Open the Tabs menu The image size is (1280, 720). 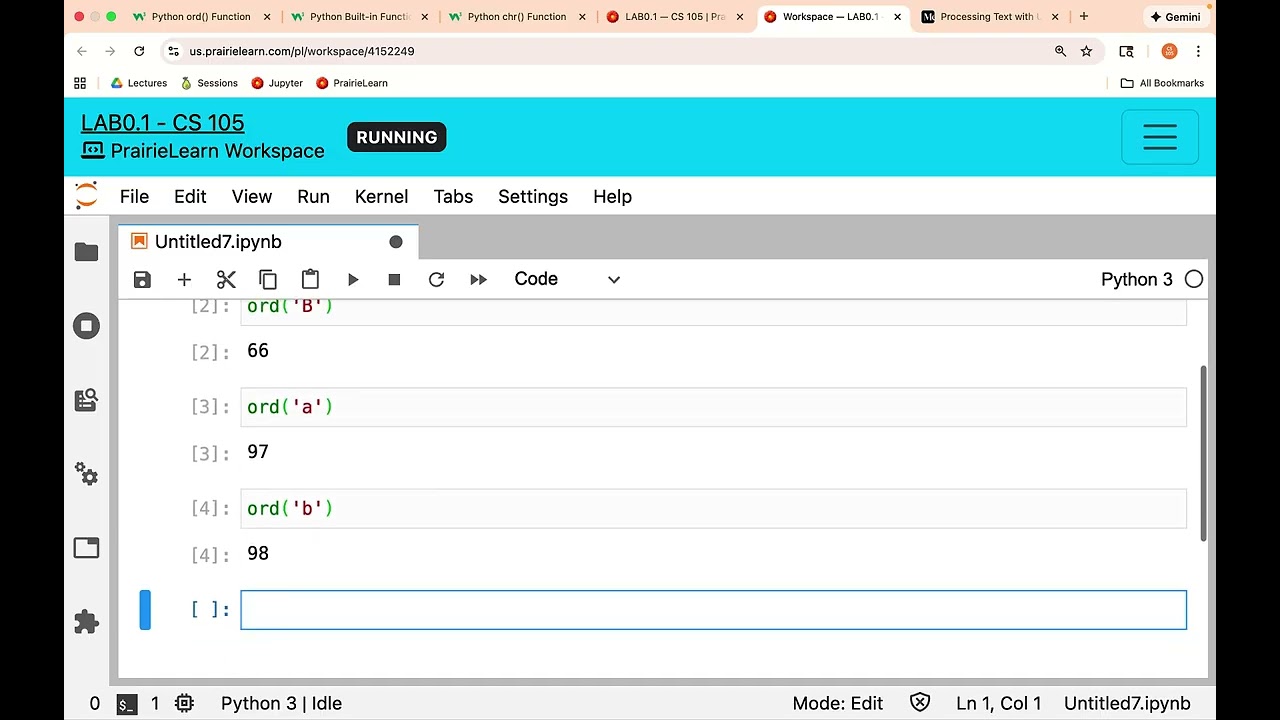click(x=453, y=196)
